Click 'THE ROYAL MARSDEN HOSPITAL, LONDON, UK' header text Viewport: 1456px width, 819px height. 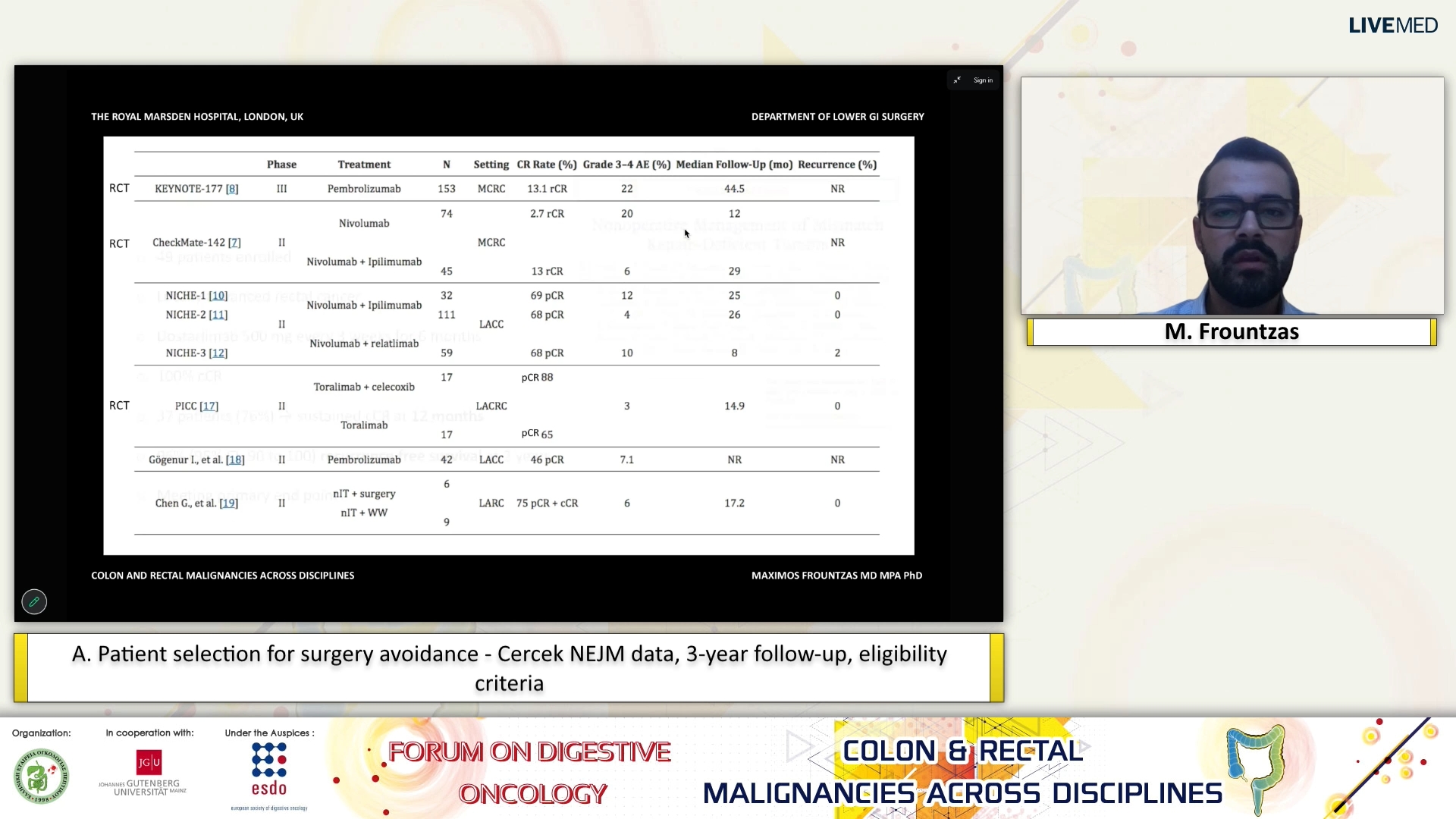197,117
